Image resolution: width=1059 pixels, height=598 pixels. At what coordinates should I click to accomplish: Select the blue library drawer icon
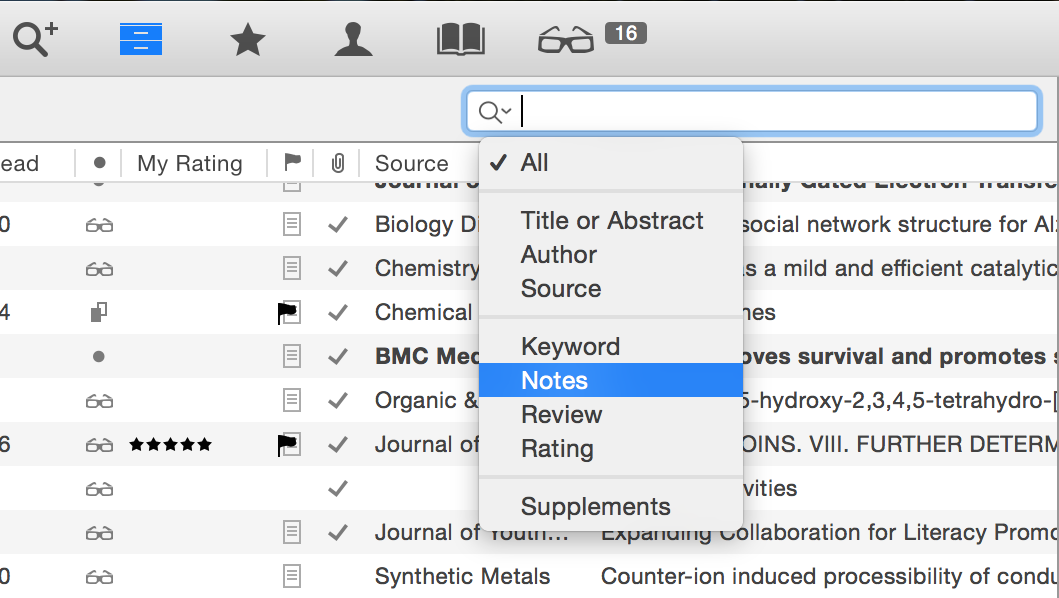(140, 39)
